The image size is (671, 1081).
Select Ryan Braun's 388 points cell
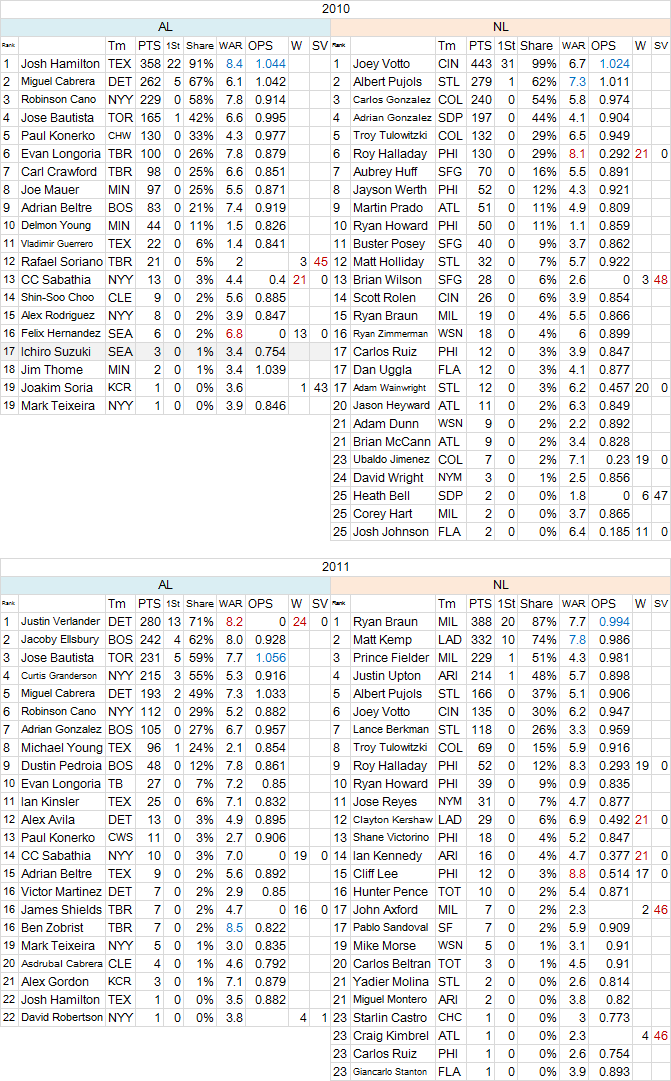coord(481,621)
